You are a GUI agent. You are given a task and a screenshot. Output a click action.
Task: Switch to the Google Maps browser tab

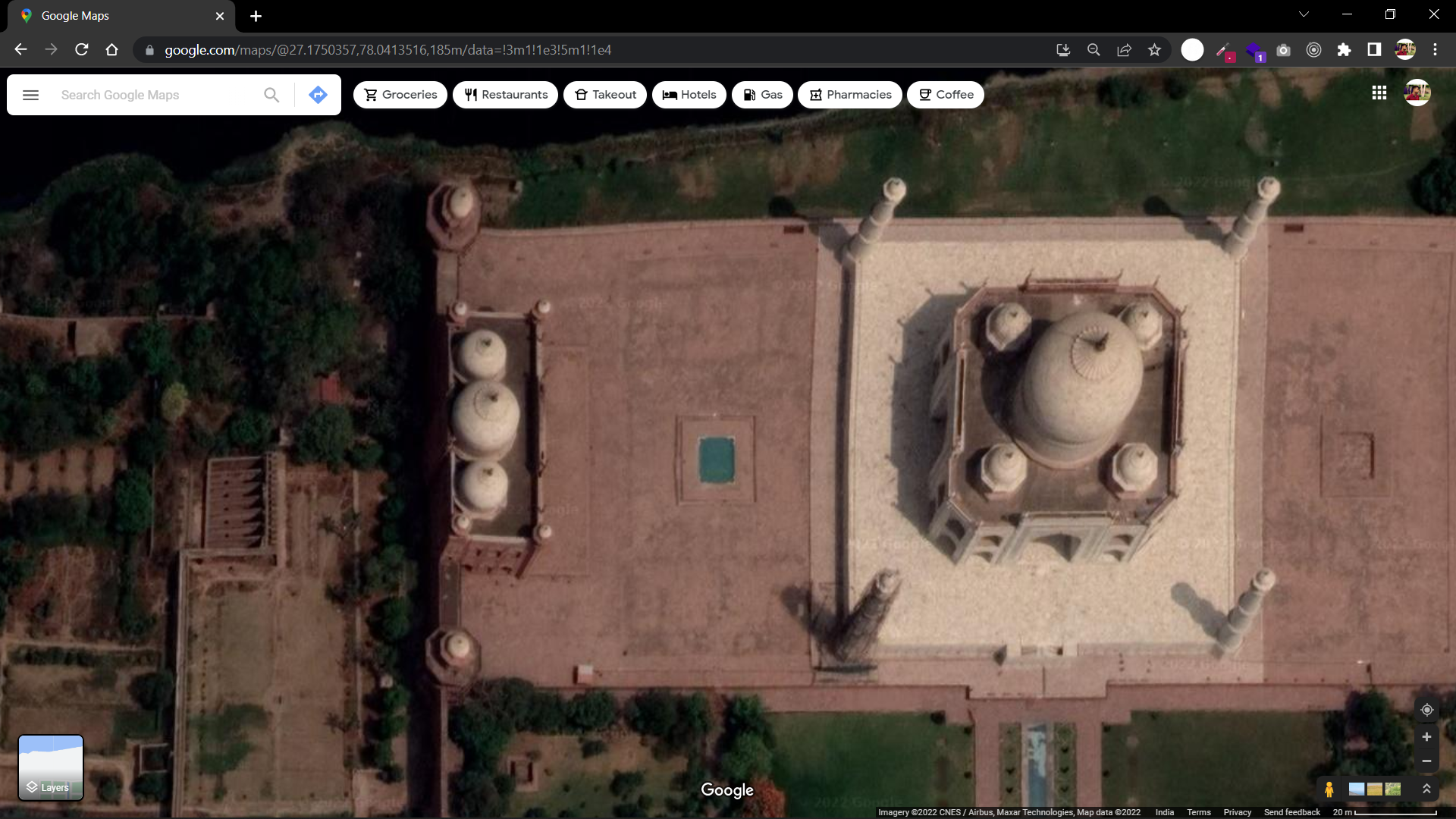pyautogui.click(x=106, y=15)
